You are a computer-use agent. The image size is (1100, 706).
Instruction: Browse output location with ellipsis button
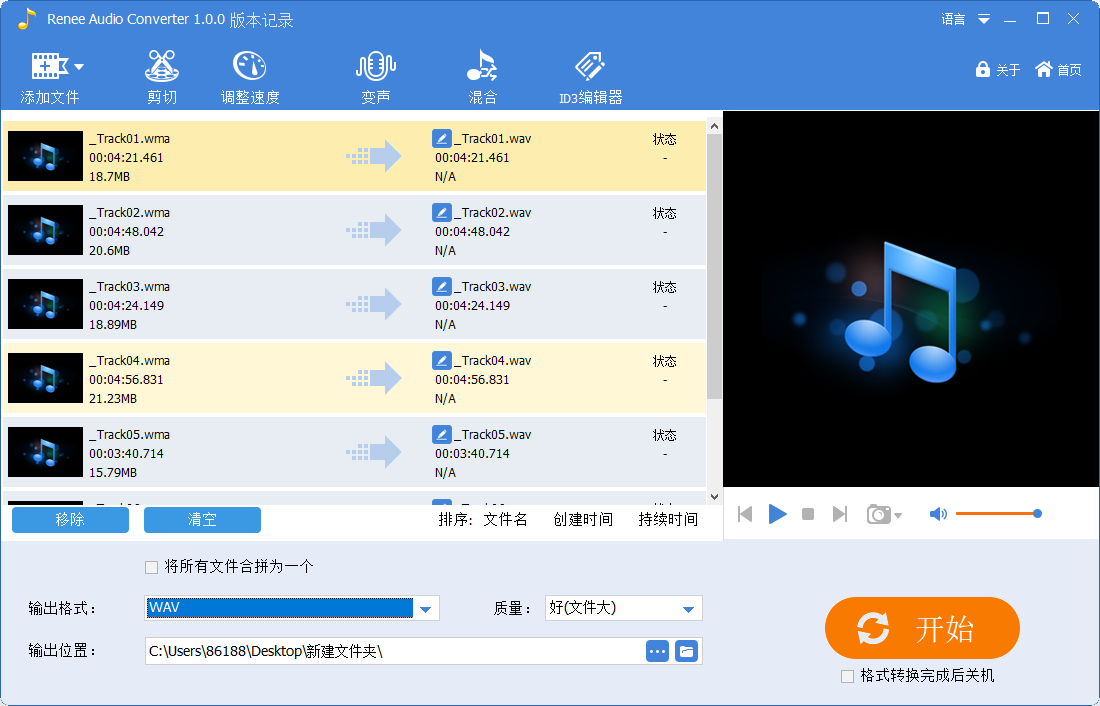pyautogui.click(x=657, y=651)
